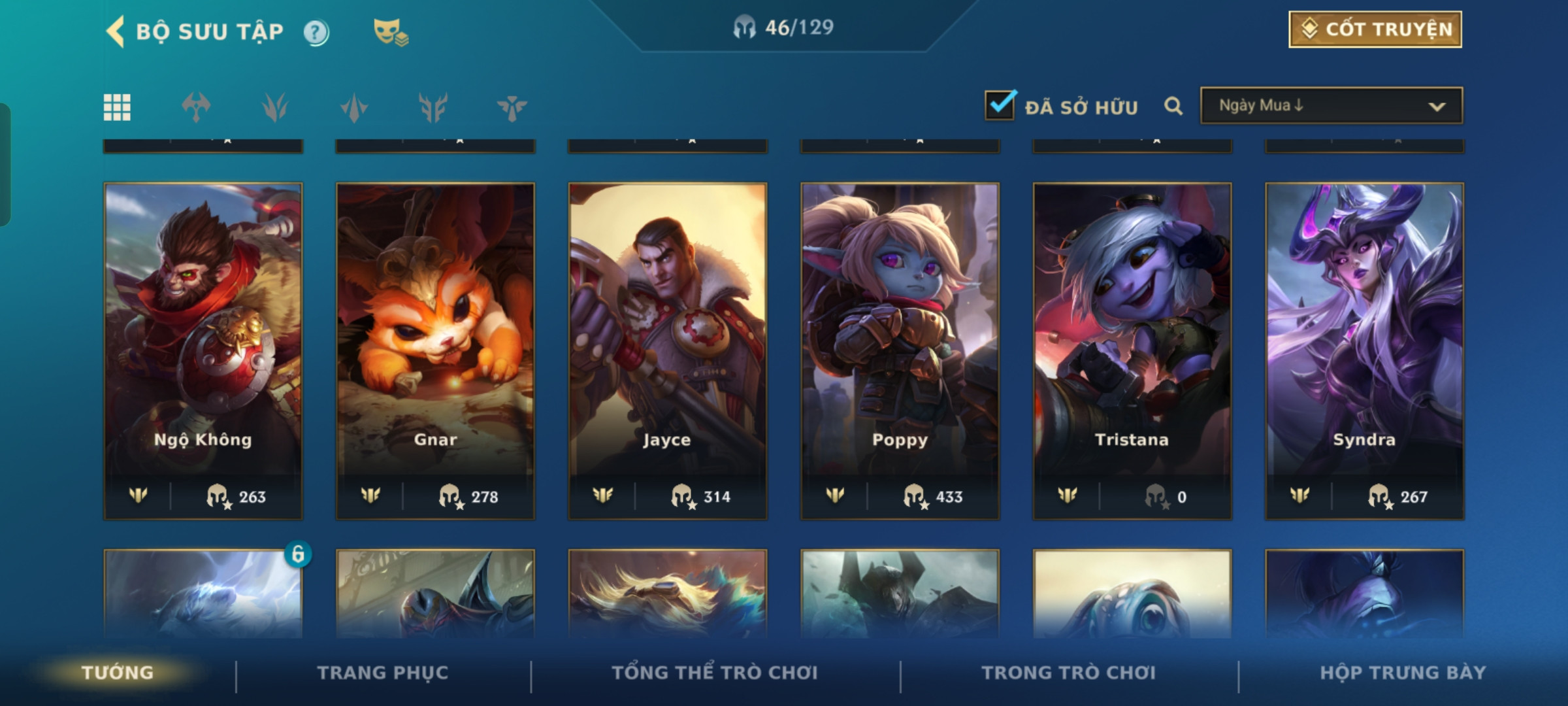Viewport: 1568px width, 706px height.
Task: Open the champion search magnifier
Action: [x=1173, y=106]
